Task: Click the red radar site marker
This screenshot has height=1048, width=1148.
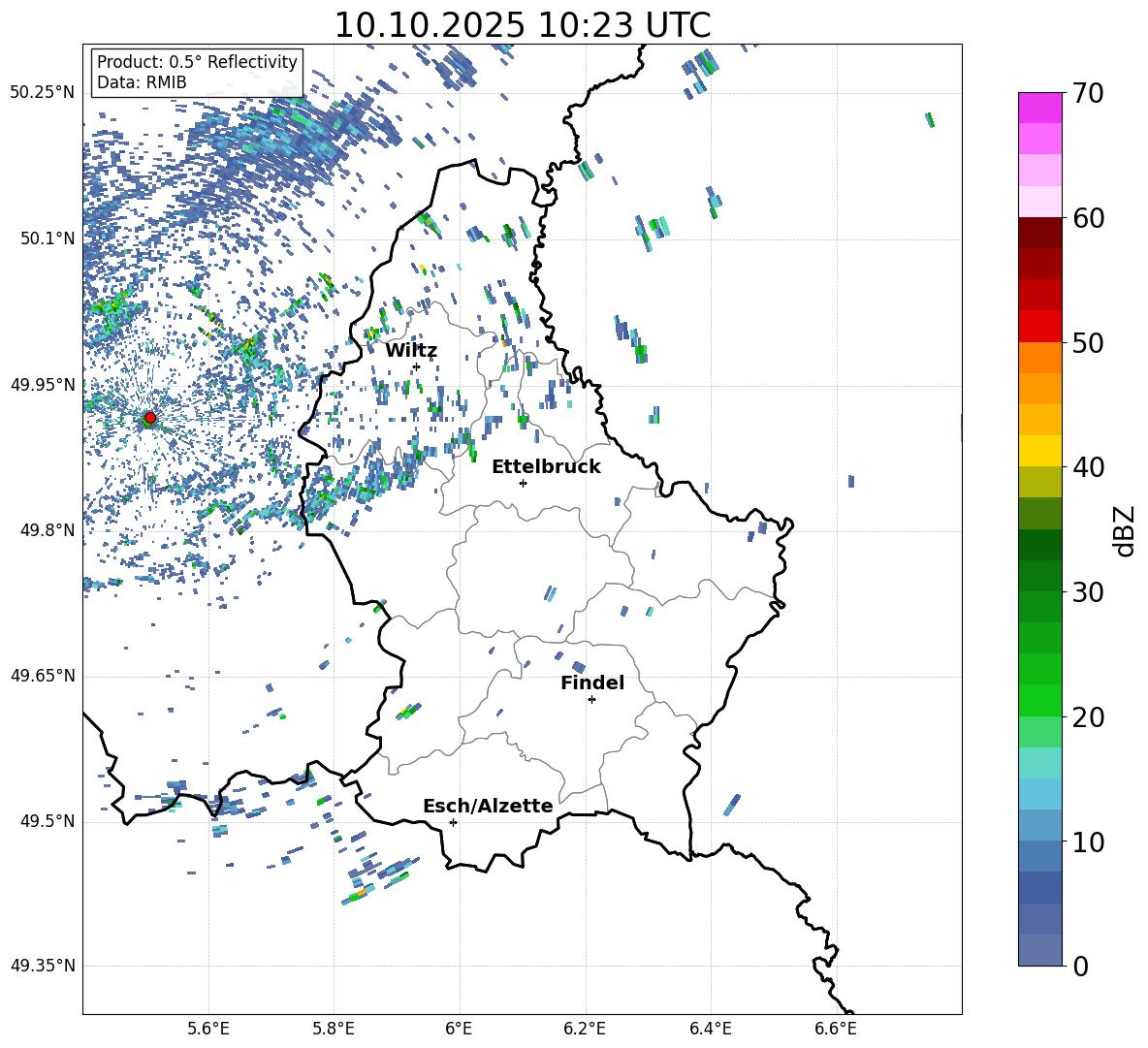Action: pos(150,418)
